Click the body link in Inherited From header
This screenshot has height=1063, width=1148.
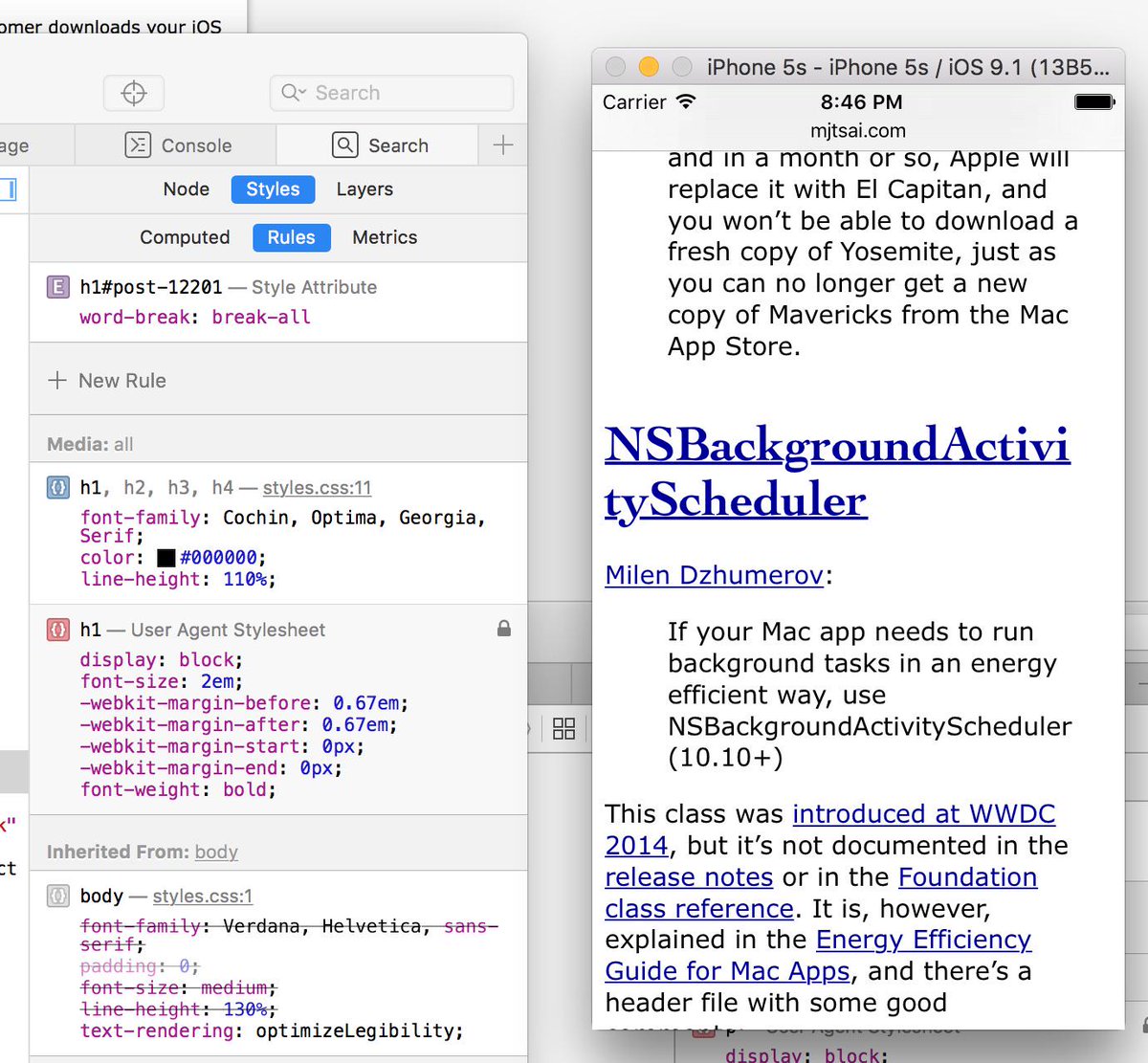[216, 852]
